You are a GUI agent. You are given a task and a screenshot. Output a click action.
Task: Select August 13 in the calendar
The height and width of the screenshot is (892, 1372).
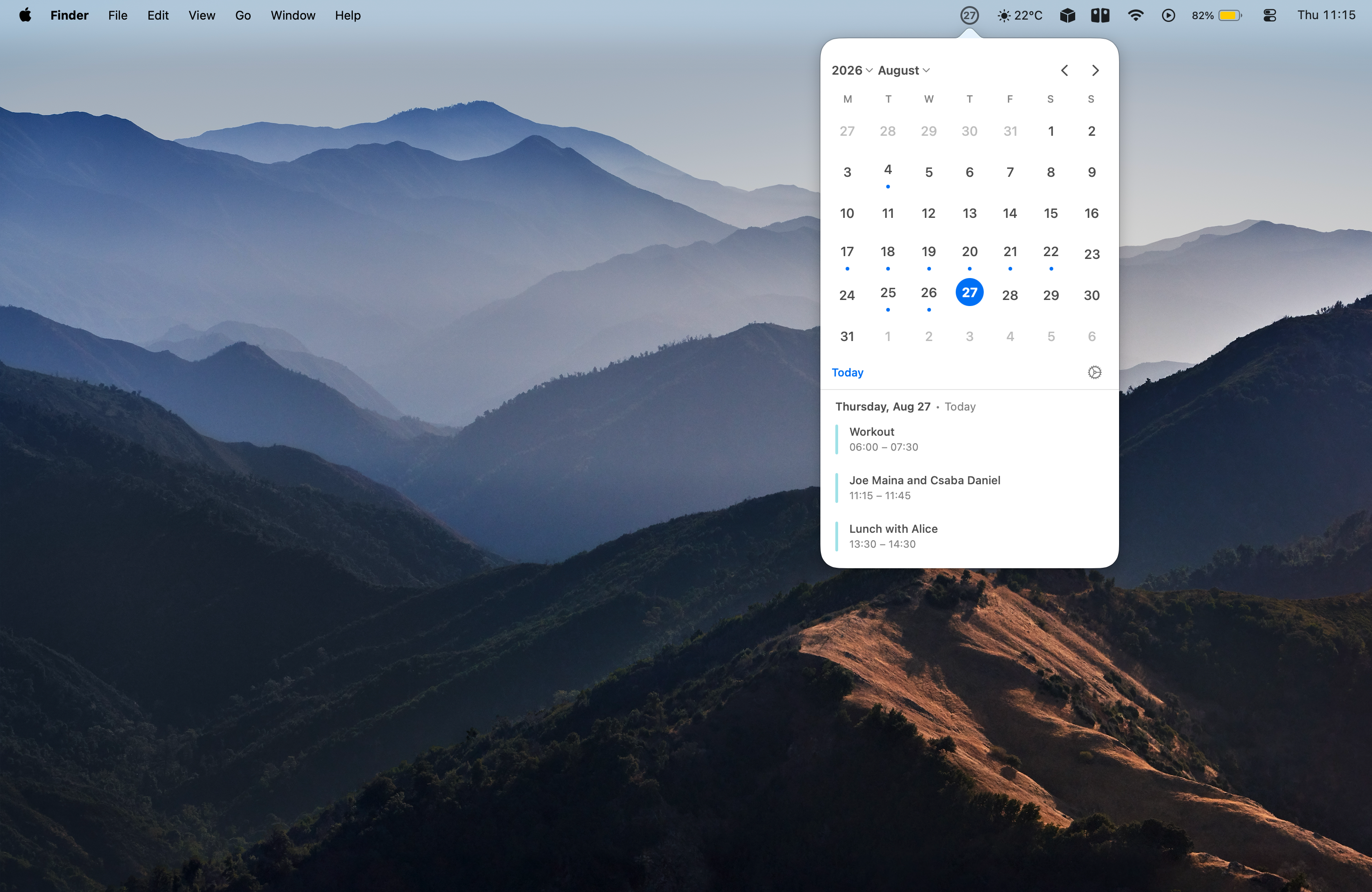tap(969, 213)
